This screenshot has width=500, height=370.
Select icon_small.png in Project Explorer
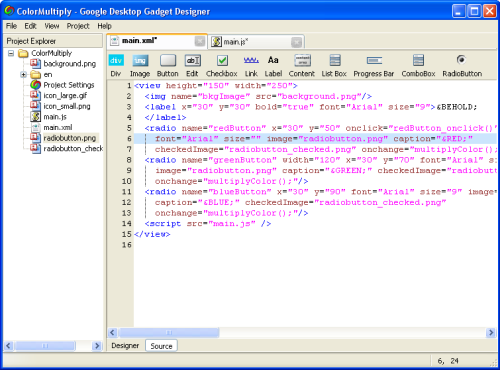[67, 106]
